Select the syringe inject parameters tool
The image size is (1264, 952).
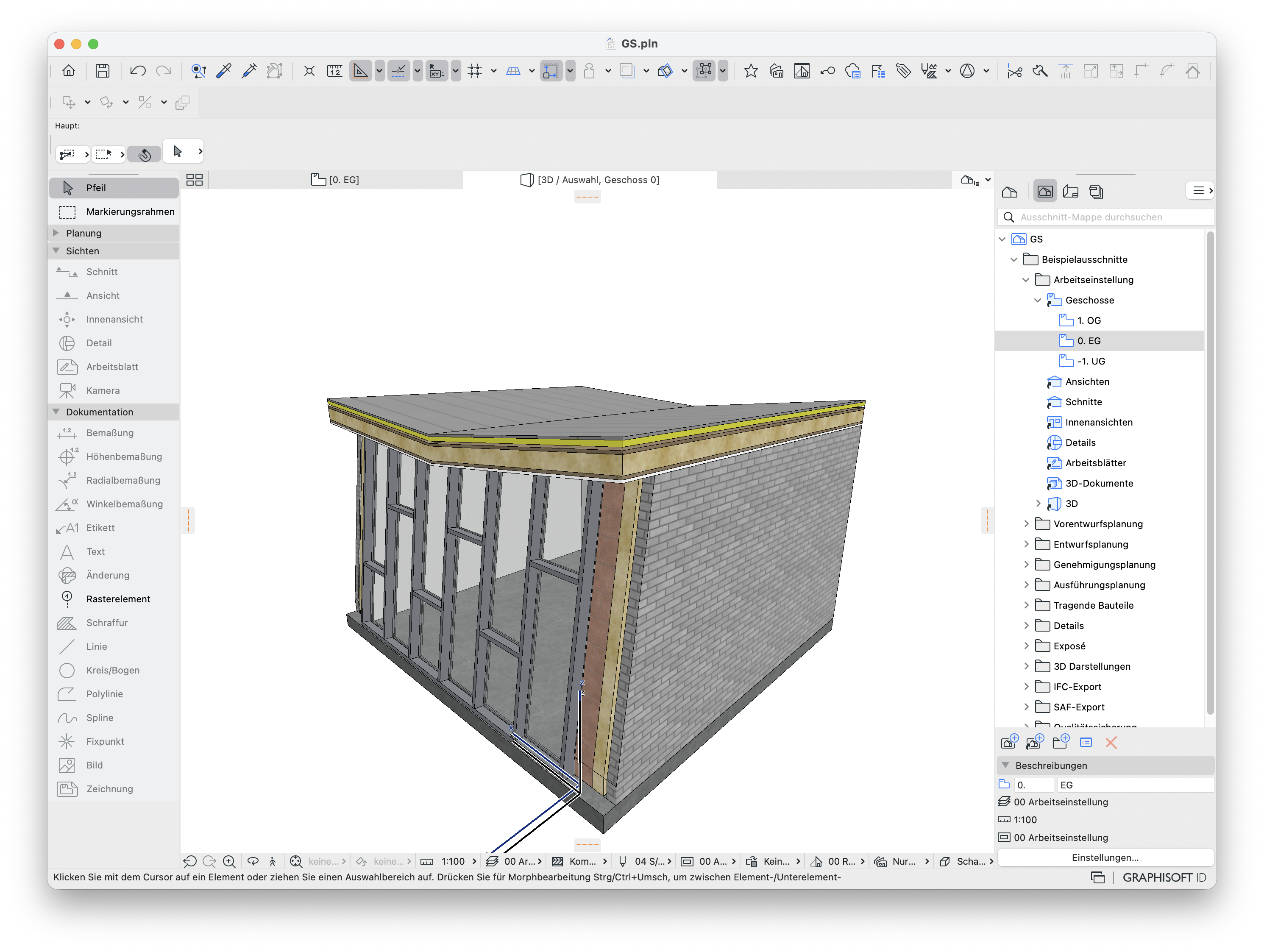(x=249, y=71)
